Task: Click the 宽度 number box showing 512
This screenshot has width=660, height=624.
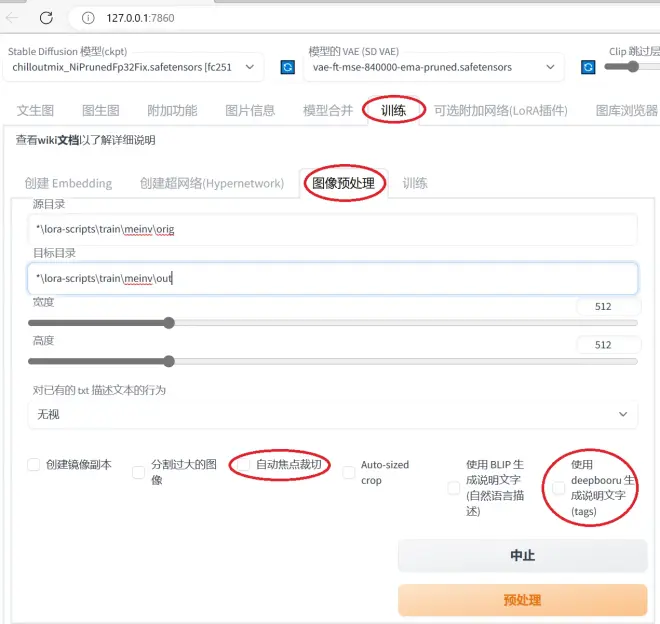Action: coord(608,307)
